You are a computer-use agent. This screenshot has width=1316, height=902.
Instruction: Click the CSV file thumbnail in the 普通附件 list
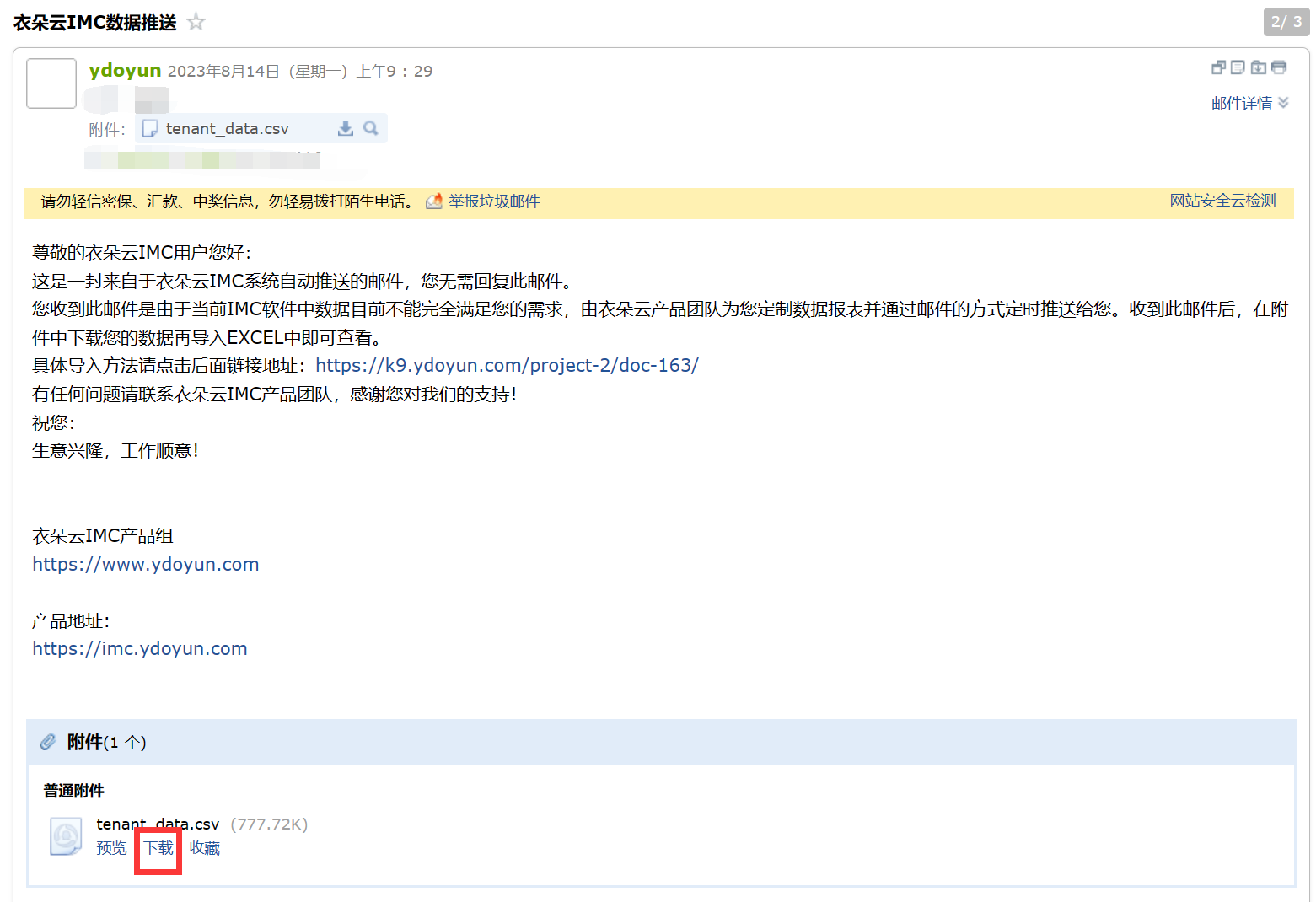[67, 836]
